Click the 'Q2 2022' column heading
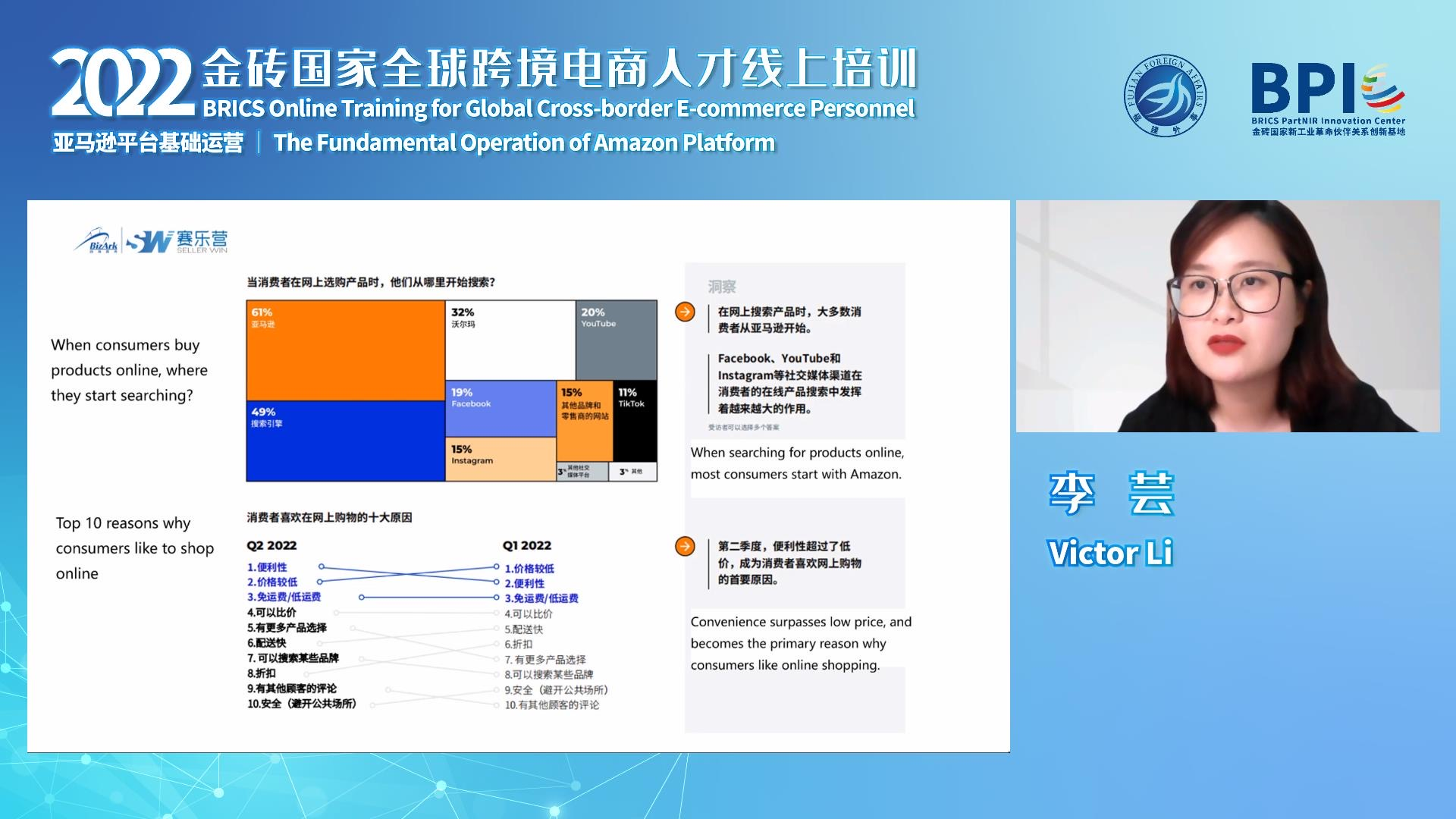 point(271,545)
